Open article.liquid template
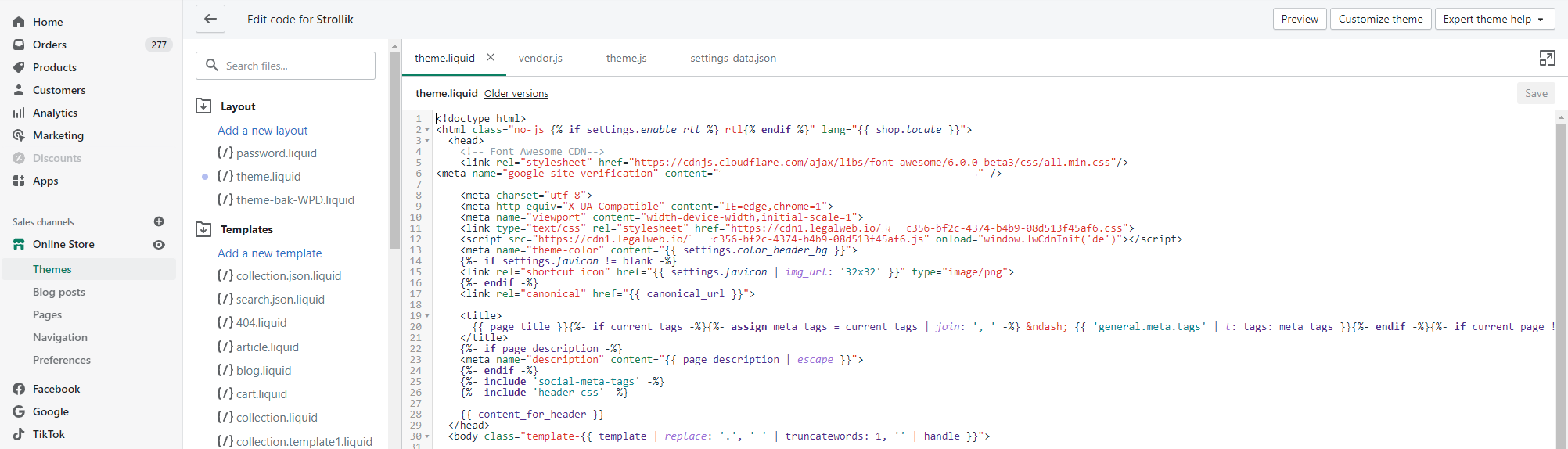Screen dimensions: 1568x449 point(268,347)
